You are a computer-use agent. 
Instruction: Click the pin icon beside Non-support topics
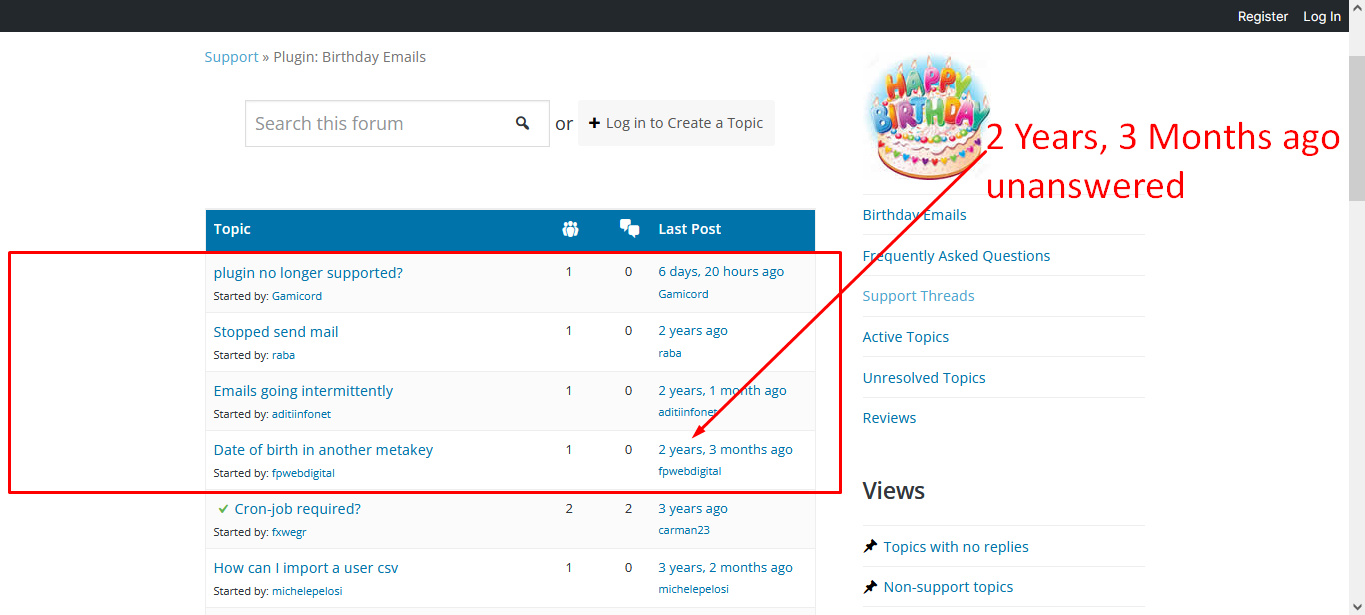pos(870,587)
